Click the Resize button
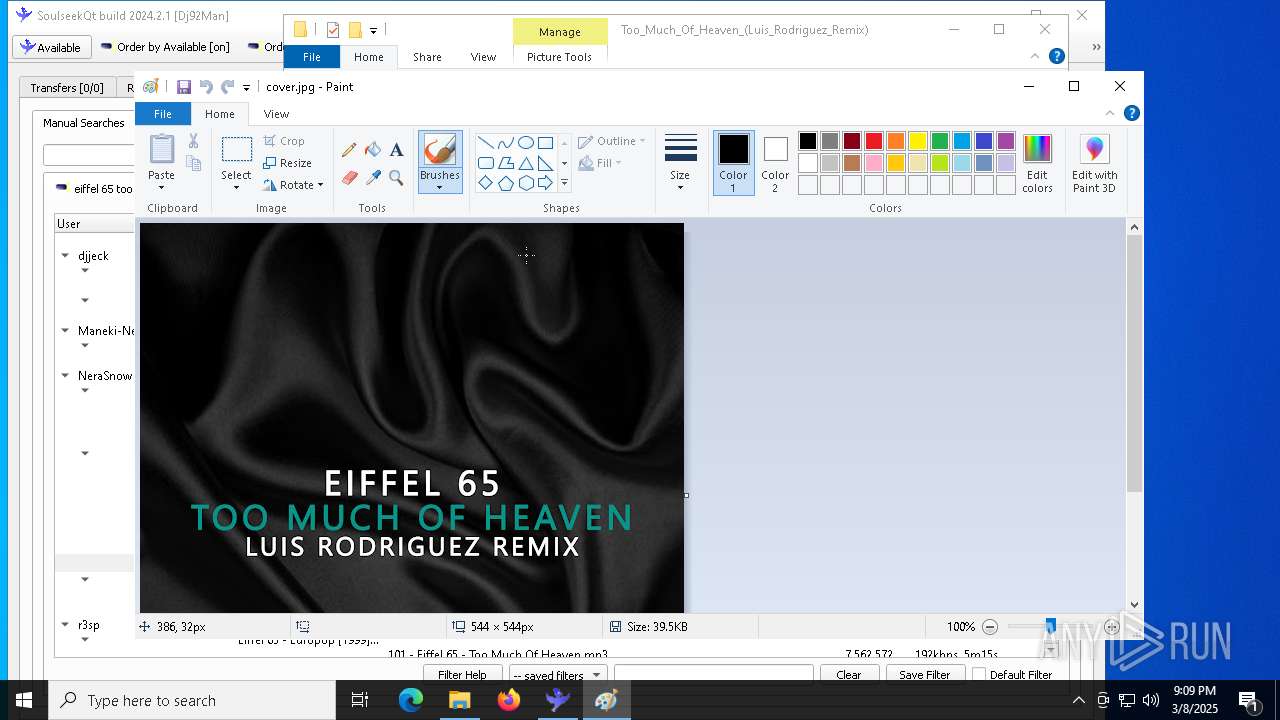This screenshot has width=1280, height=720. (x=287, y=163)
